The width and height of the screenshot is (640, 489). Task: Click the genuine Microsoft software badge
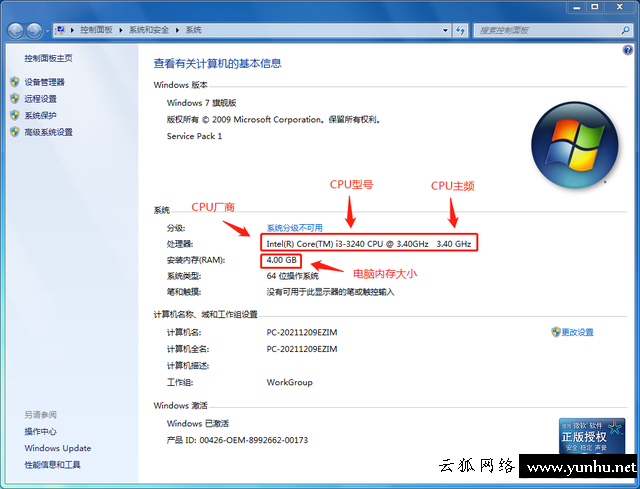592,436
